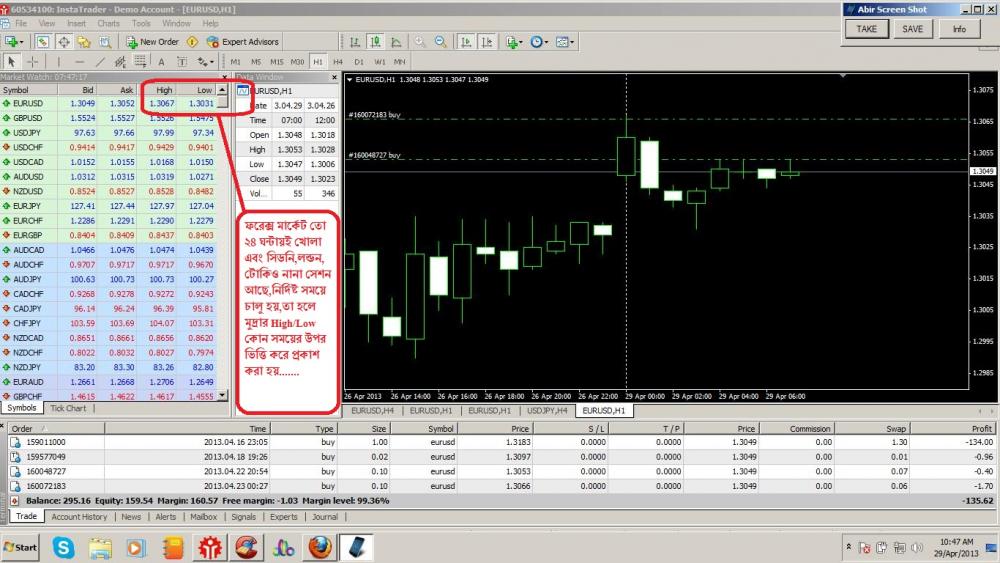Open Firefox from the taskbar
Screen dimensions: 1000x563
coord(320,548)
